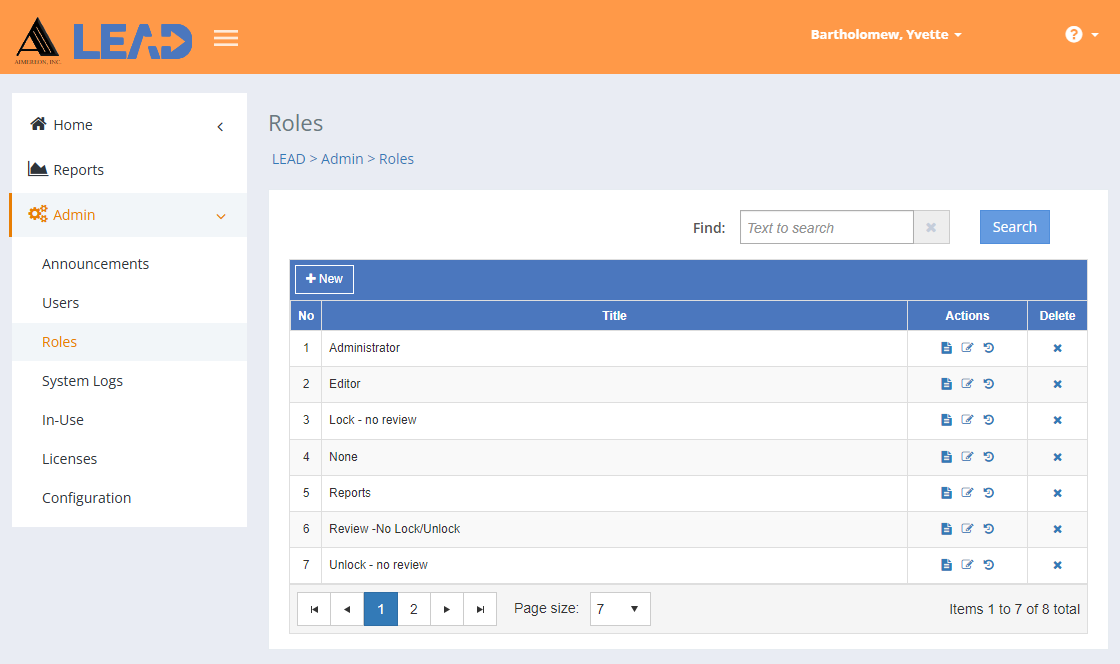Open the Page size dropdown
This screenshot has height=664, width=1120.
pos(620,609)
